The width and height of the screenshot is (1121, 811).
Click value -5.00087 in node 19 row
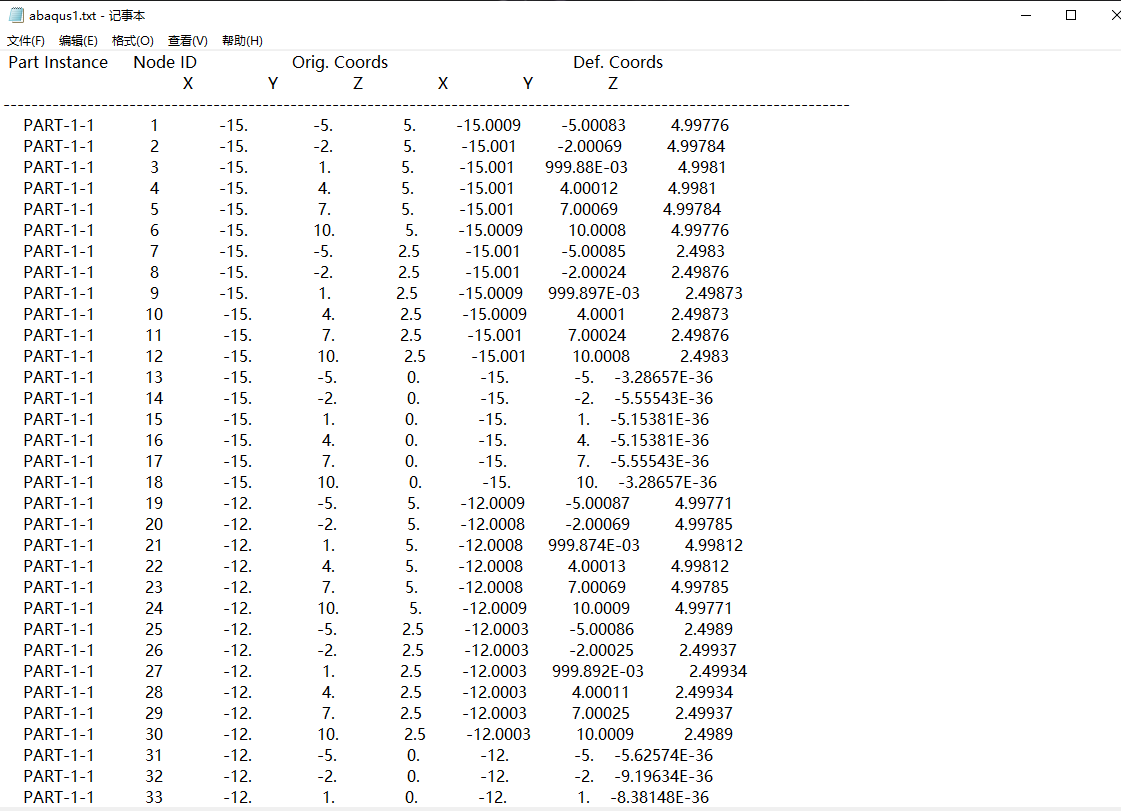(598, 503)
